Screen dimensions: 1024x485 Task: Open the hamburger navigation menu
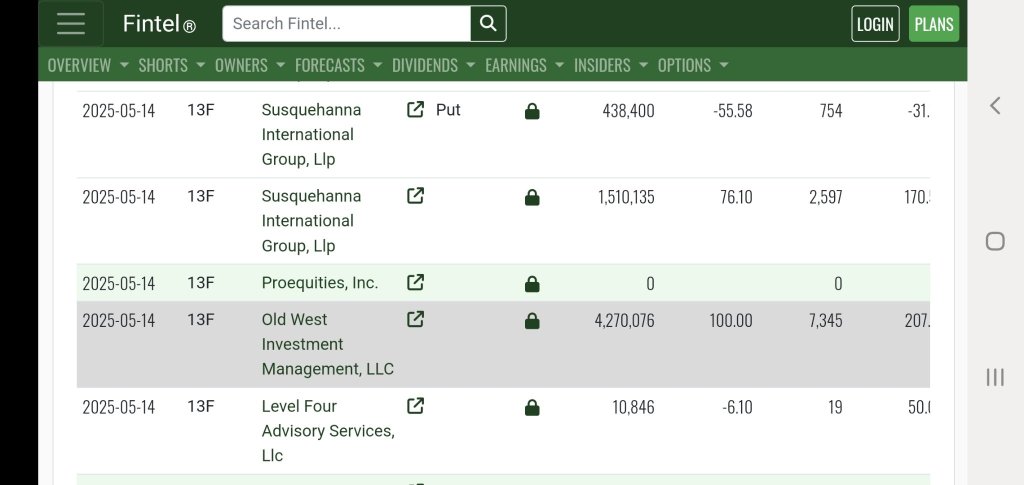71,23
